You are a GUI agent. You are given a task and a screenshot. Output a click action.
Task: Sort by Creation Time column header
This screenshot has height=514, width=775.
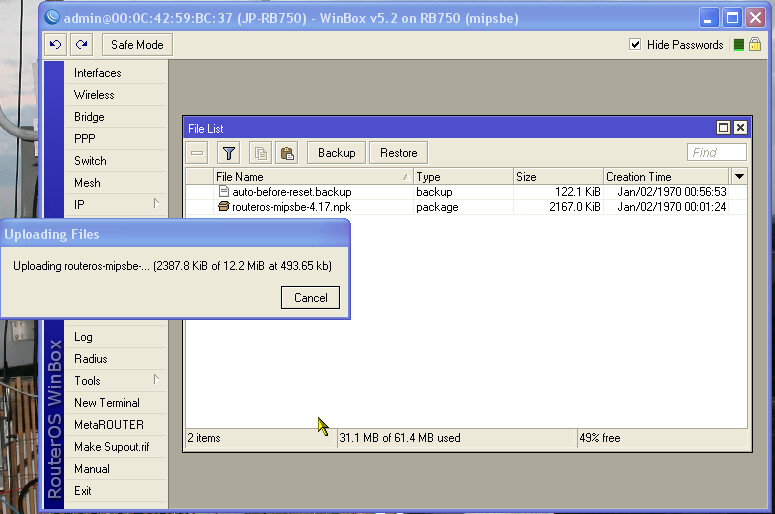click(666, 176)
